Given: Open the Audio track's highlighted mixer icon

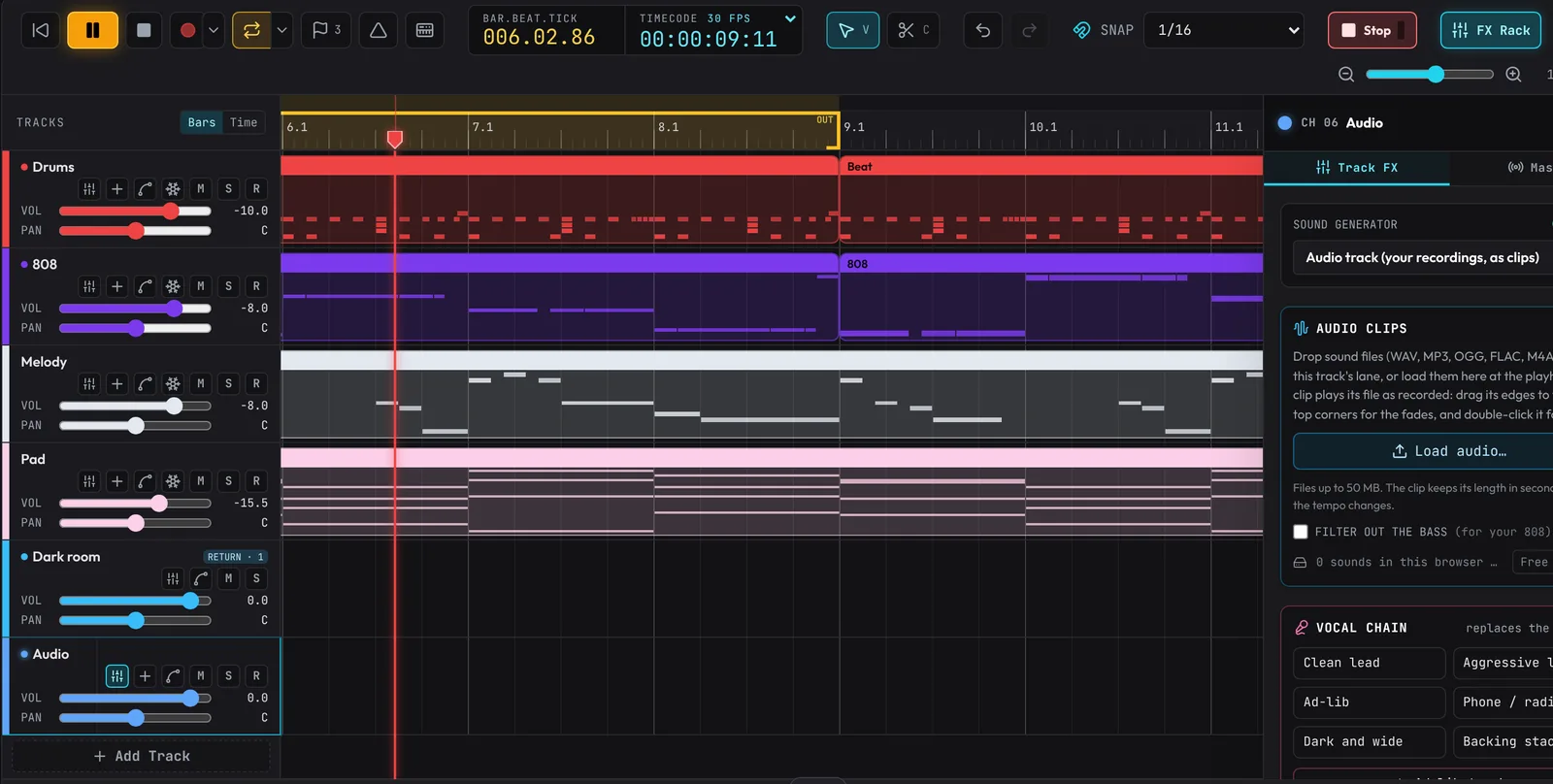Looking at the screenshot, I should click(116, 676).
